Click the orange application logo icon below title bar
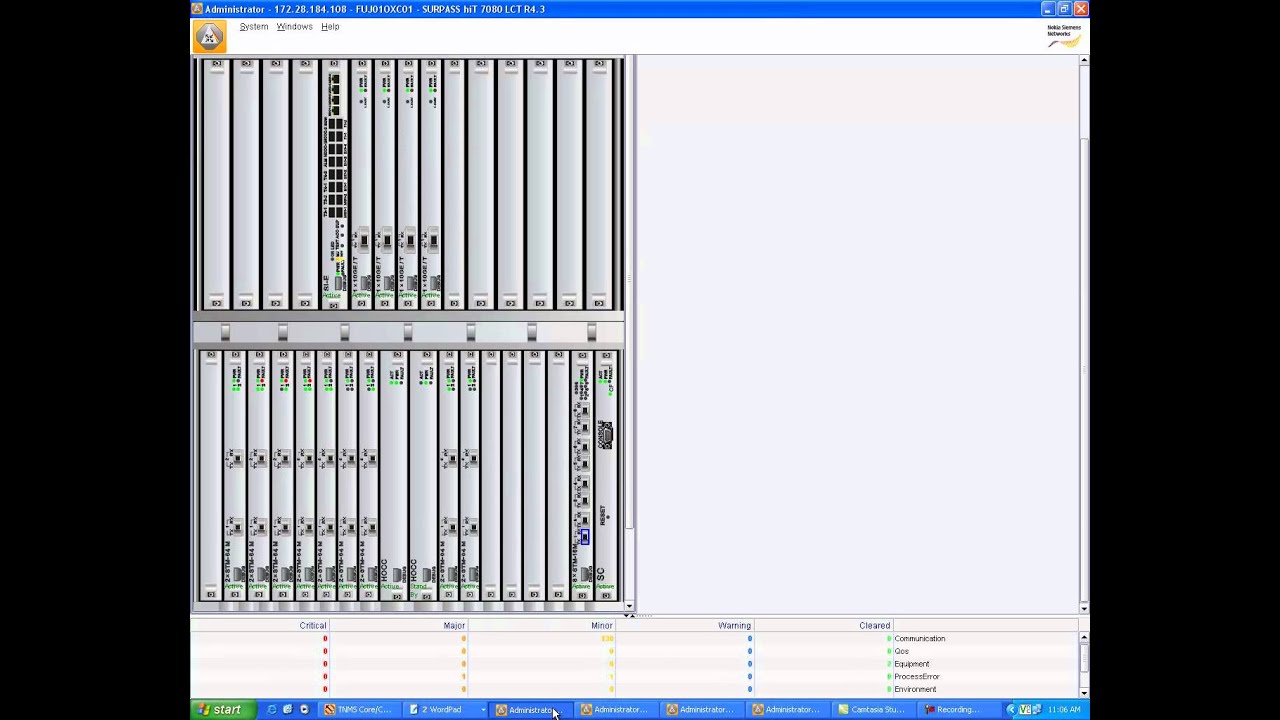This screenshot has width=1280, height=720. click(209, 37)
